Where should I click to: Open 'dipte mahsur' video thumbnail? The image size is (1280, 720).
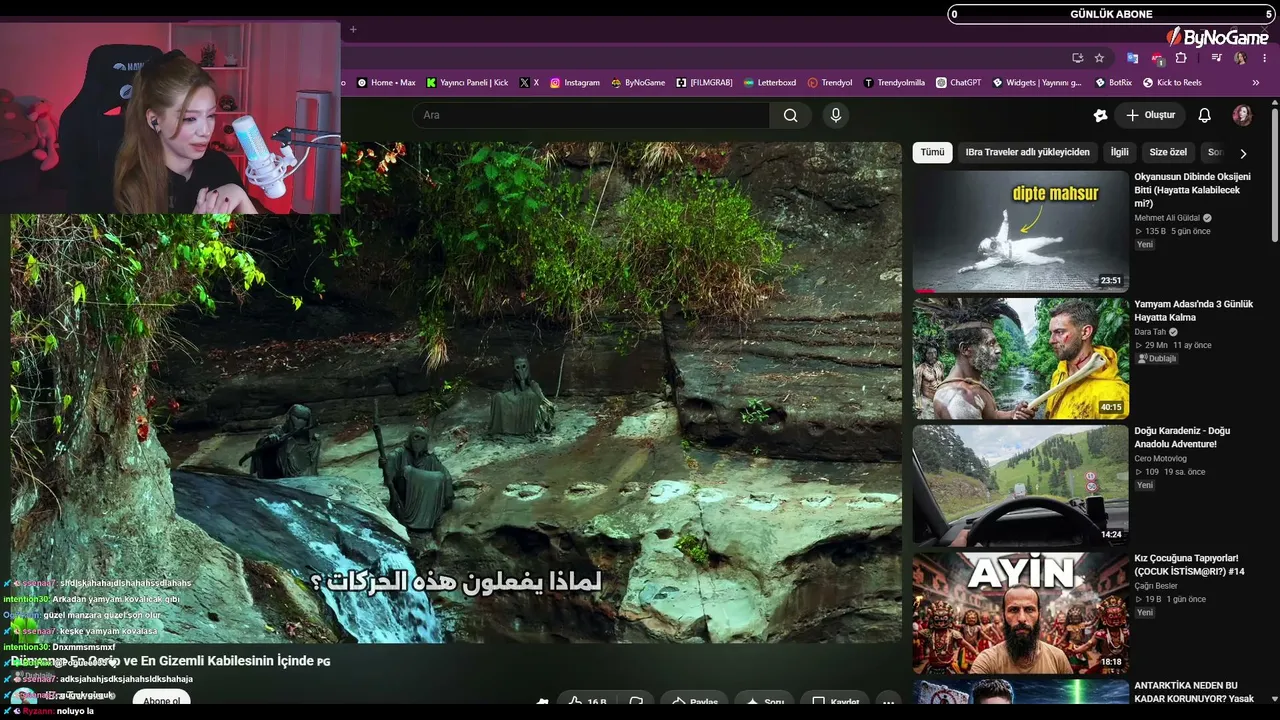pyautogui.click(x=1020, y=231)
